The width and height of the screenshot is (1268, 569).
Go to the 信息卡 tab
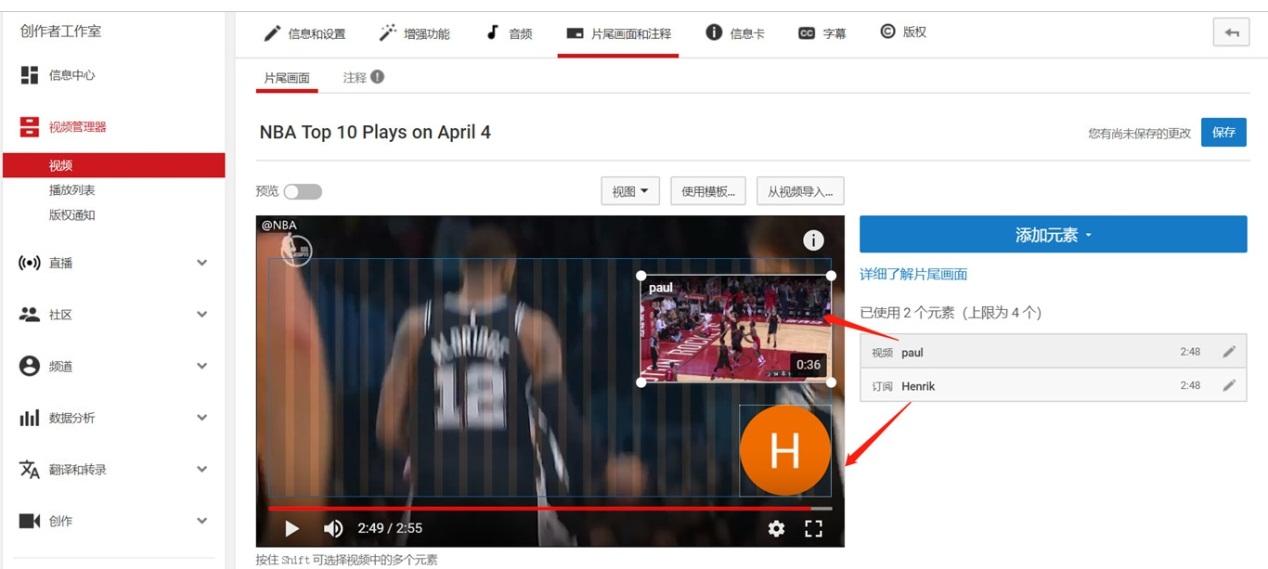click(735, 33)
